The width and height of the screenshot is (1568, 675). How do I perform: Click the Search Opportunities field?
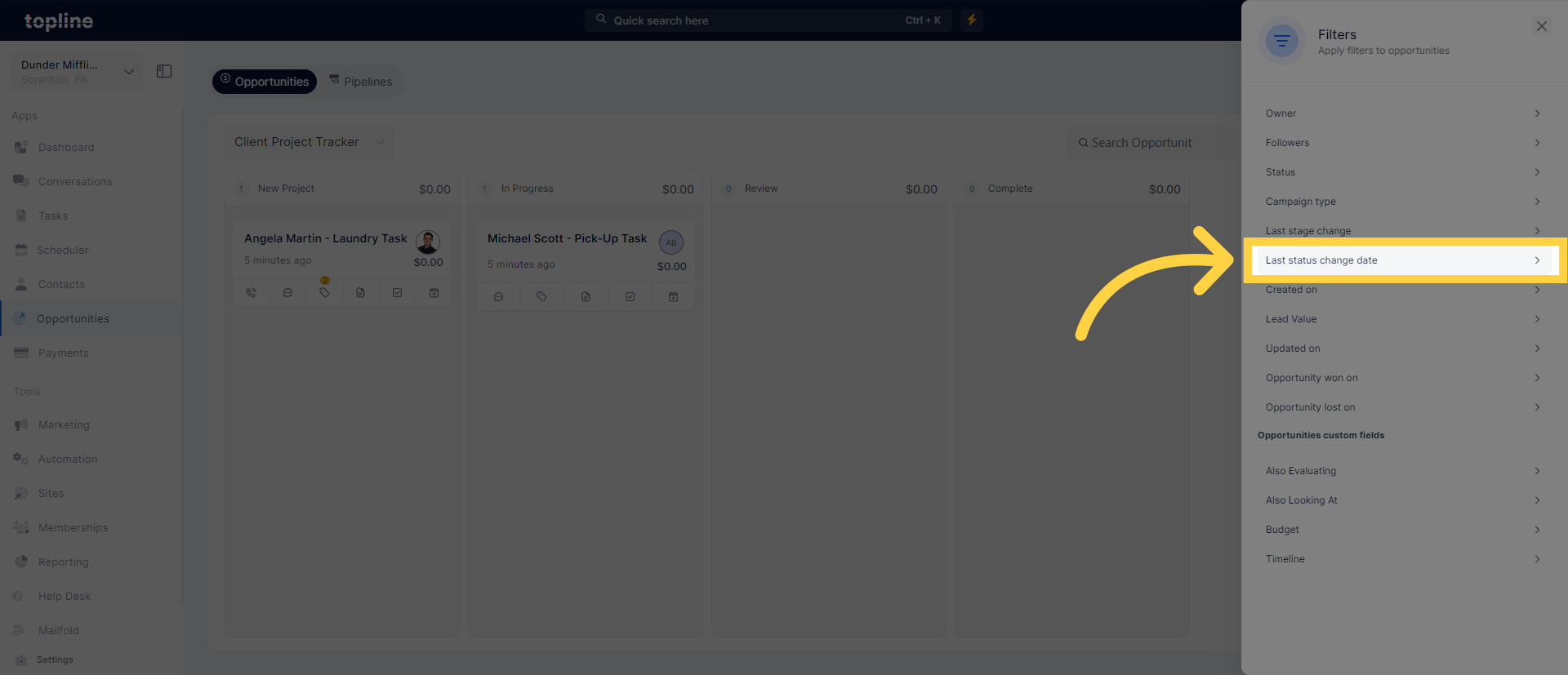[x=1153, y=143]
